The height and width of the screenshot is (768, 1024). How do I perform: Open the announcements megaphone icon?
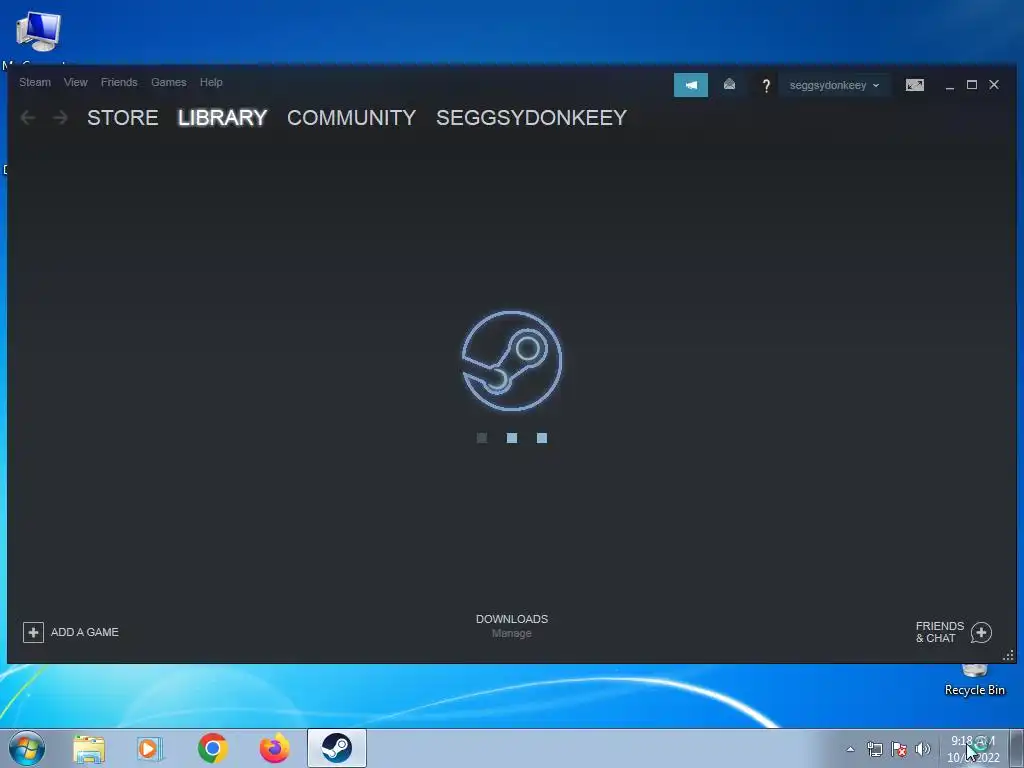(x=691, y=85)
